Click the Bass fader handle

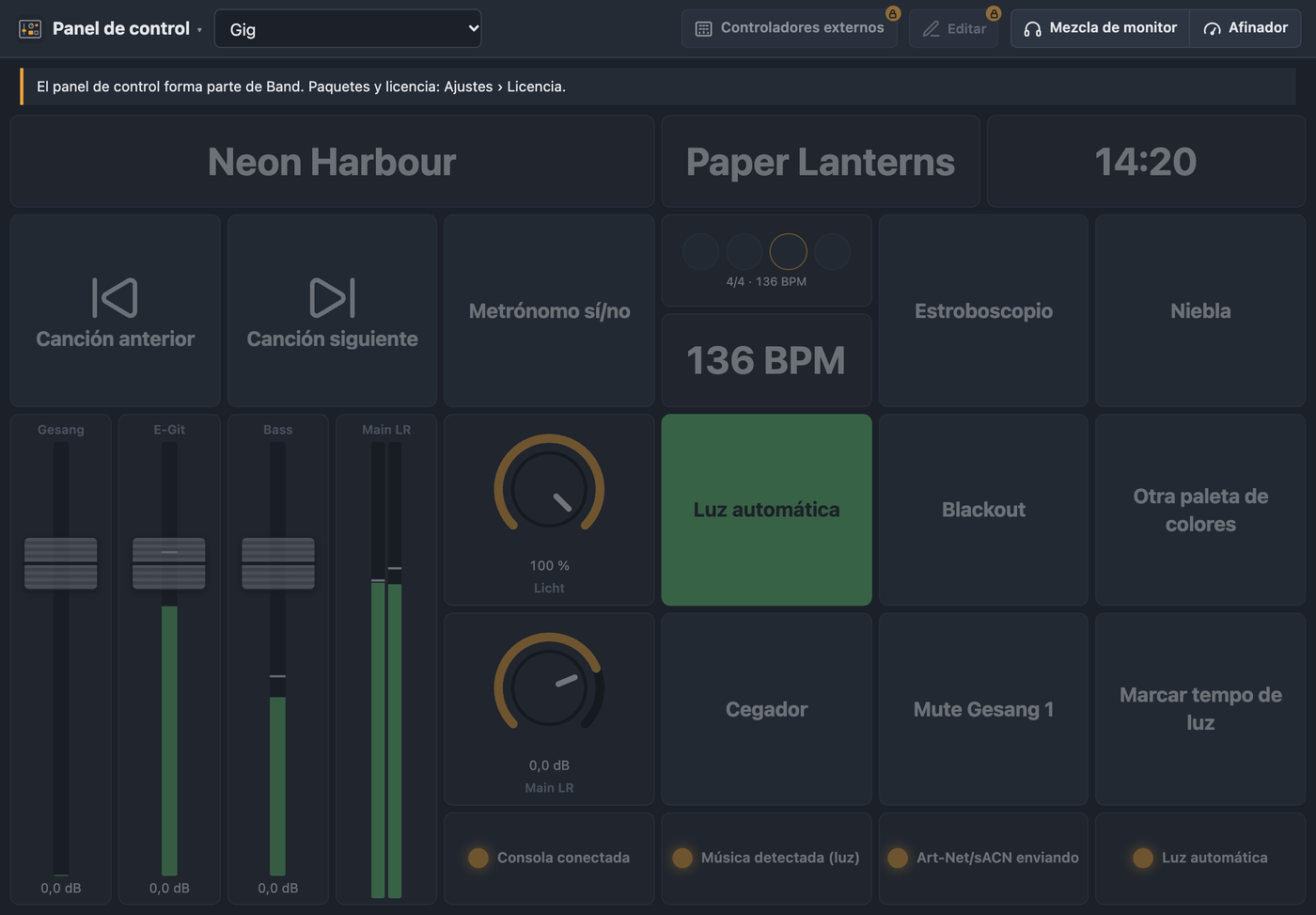pyautogui.click(x=278, y=563)
